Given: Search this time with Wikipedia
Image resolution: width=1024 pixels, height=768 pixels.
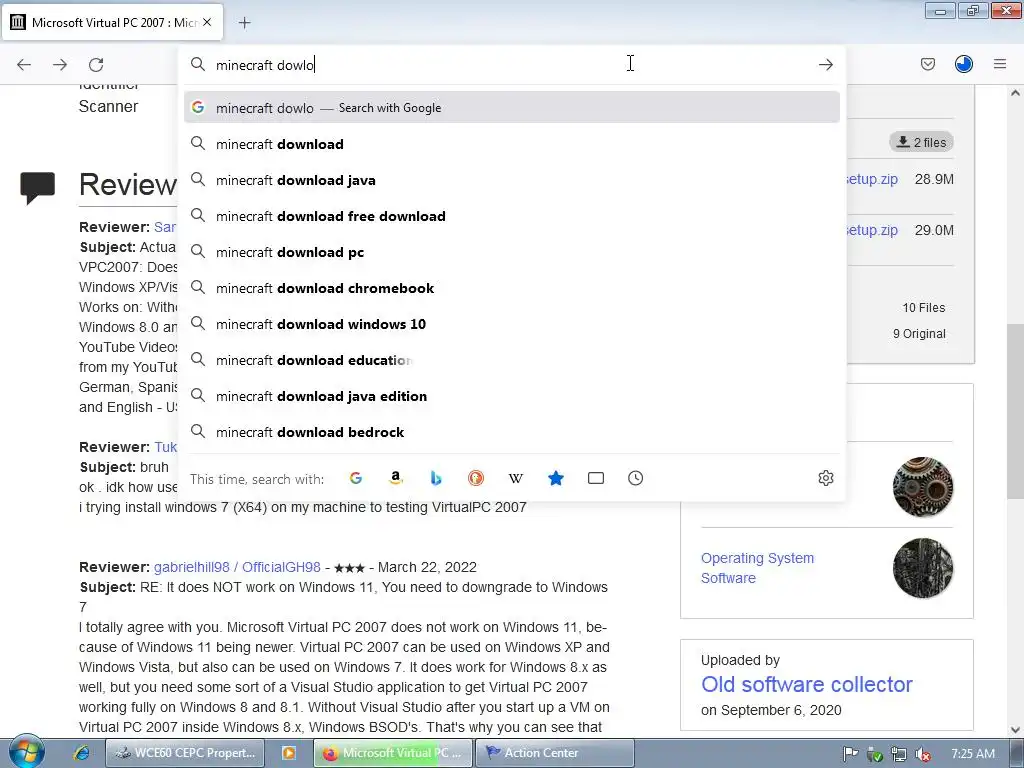Looking at the screenshot, I should 516,479.
